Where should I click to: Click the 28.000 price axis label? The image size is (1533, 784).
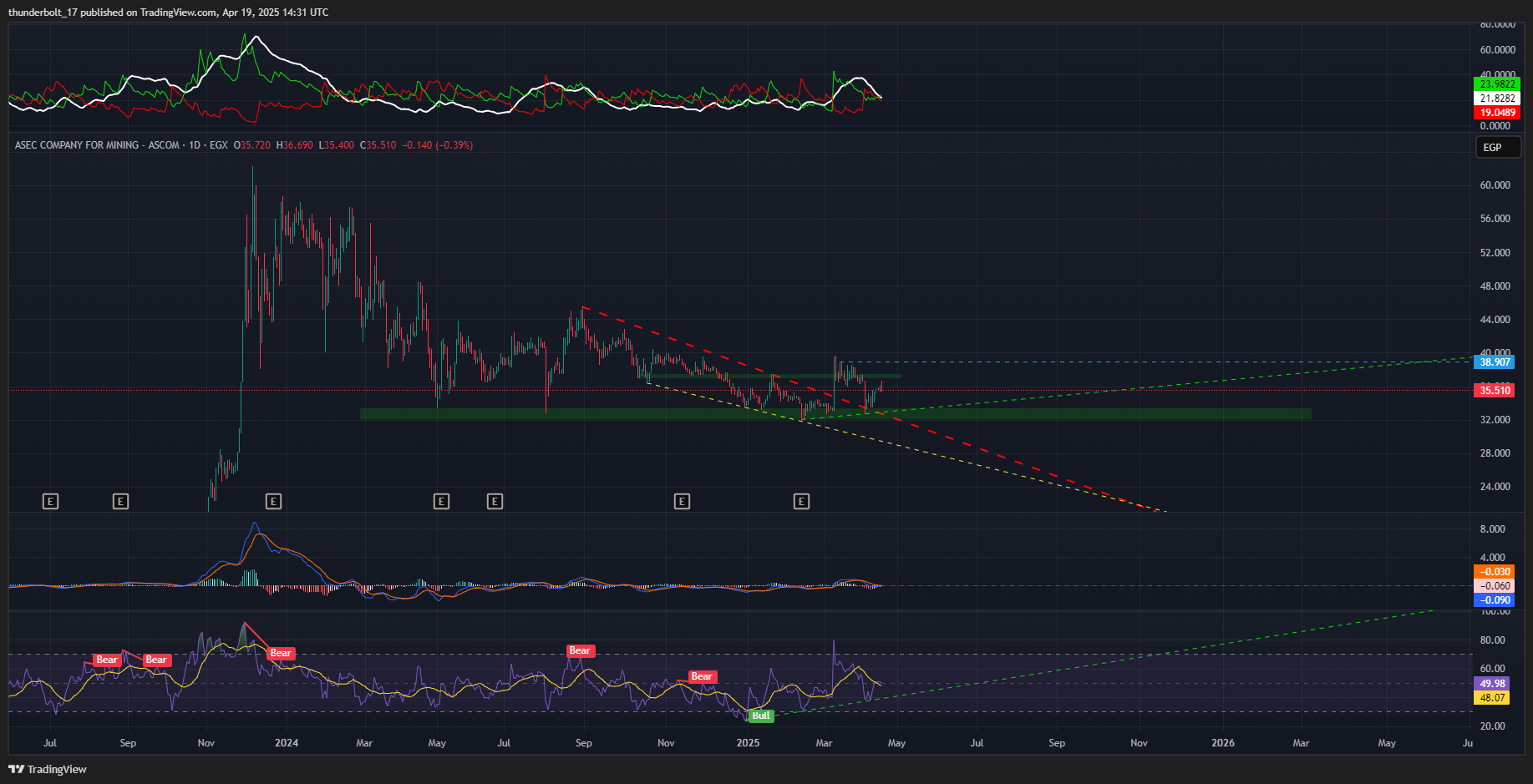click(1495, 453)
